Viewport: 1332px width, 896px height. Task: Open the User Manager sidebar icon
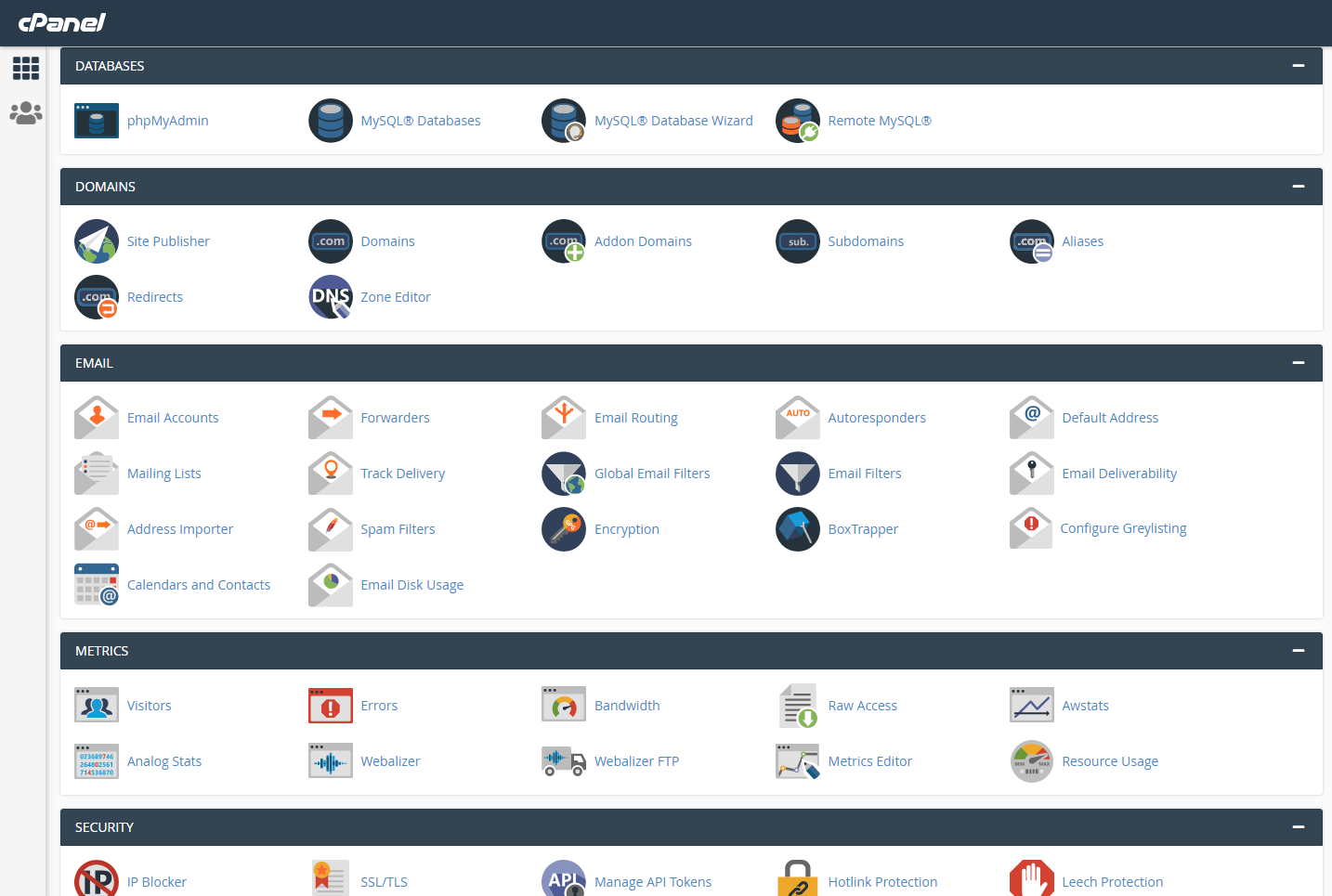tap(26, 113)
